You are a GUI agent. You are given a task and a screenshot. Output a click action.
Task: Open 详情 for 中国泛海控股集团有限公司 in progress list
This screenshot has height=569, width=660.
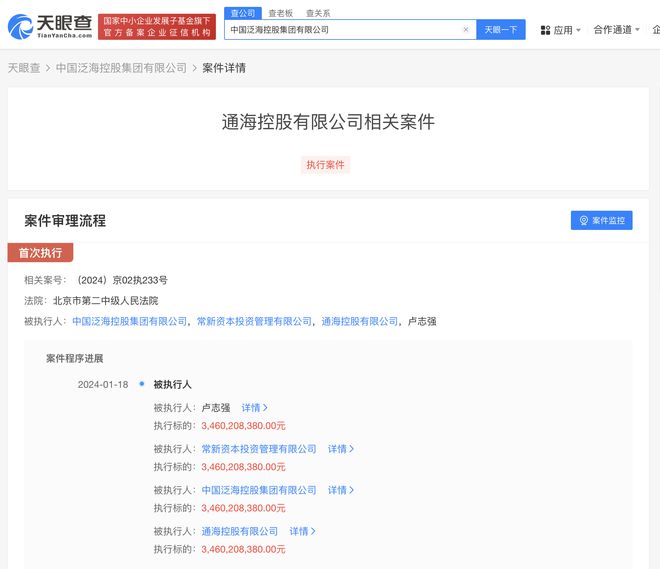(x=341, y=490)
